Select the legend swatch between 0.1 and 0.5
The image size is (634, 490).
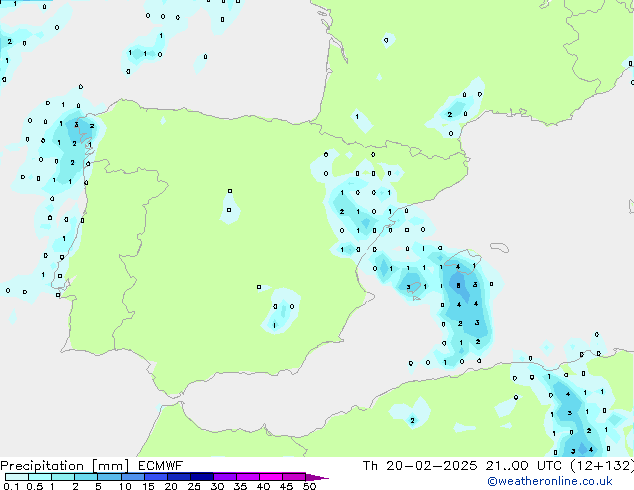point(17,477)
